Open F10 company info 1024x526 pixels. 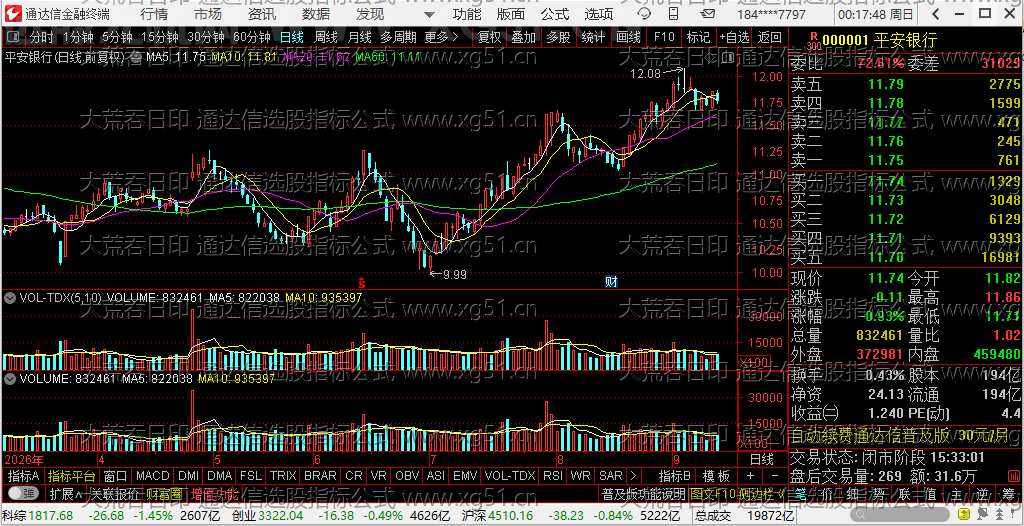(664, 38)
